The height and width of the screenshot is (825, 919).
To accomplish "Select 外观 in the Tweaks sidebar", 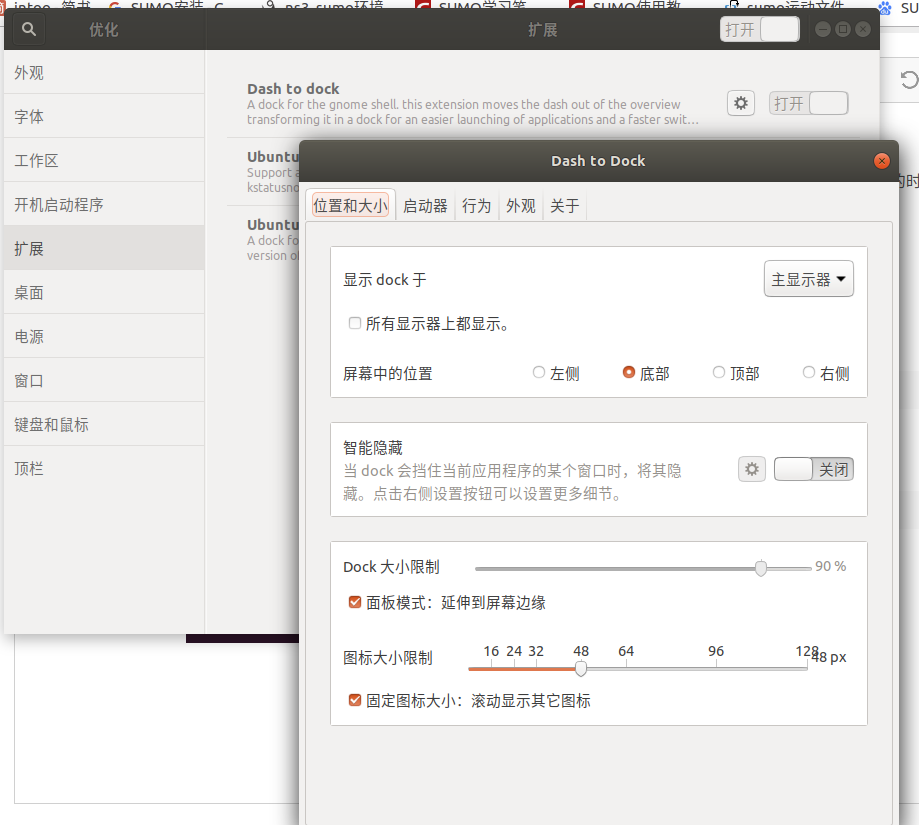I will click(x=28, y=72).
